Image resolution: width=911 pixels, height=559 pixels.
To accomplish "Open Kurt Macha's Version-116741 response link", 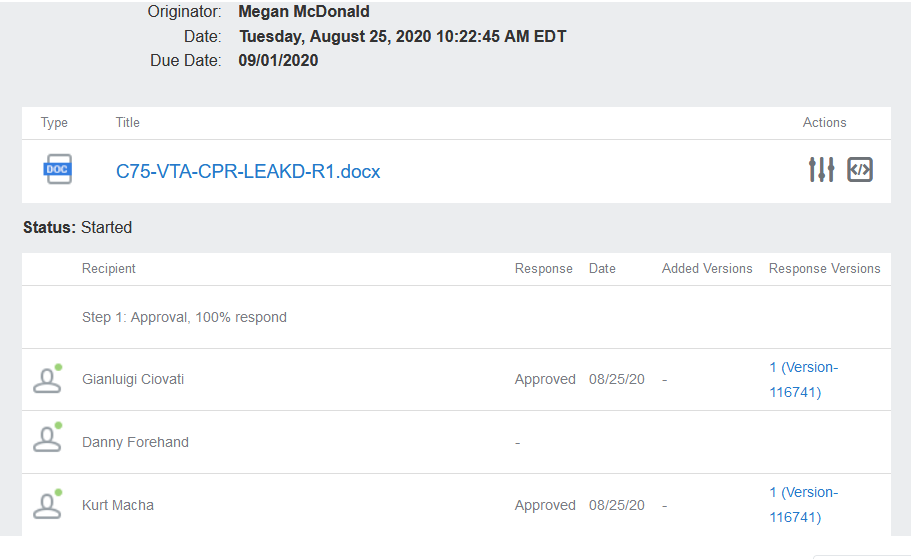I will [804, 504].
